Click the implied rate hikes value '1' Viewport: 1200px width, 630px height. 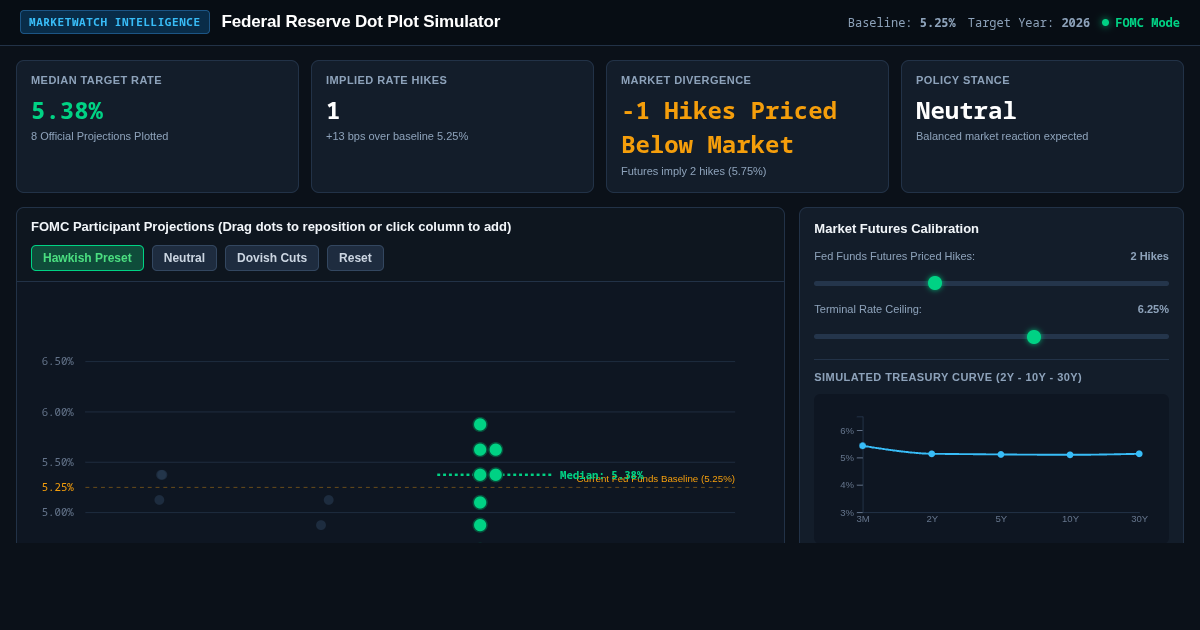click(333, 111)
